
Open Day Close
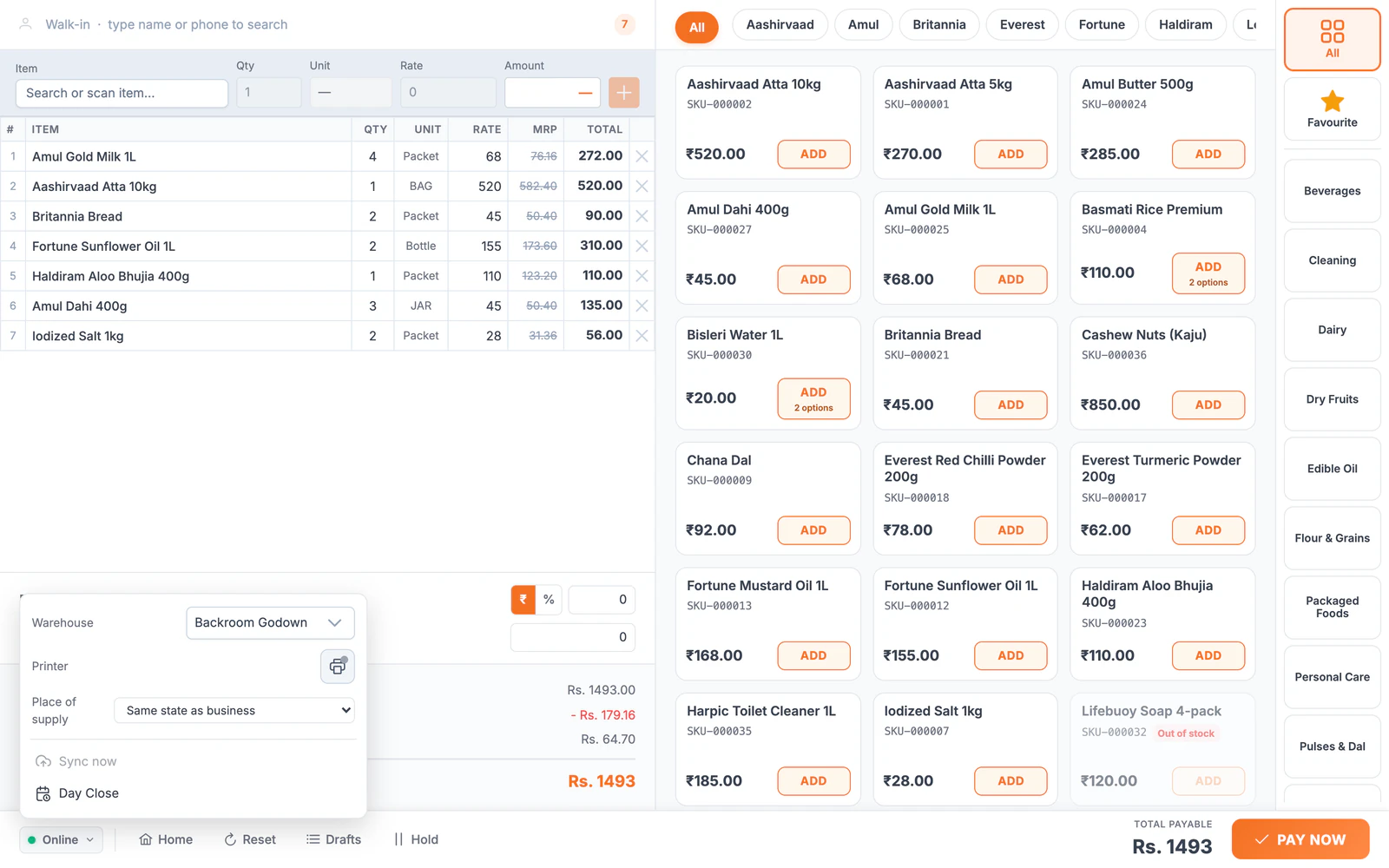77,793
